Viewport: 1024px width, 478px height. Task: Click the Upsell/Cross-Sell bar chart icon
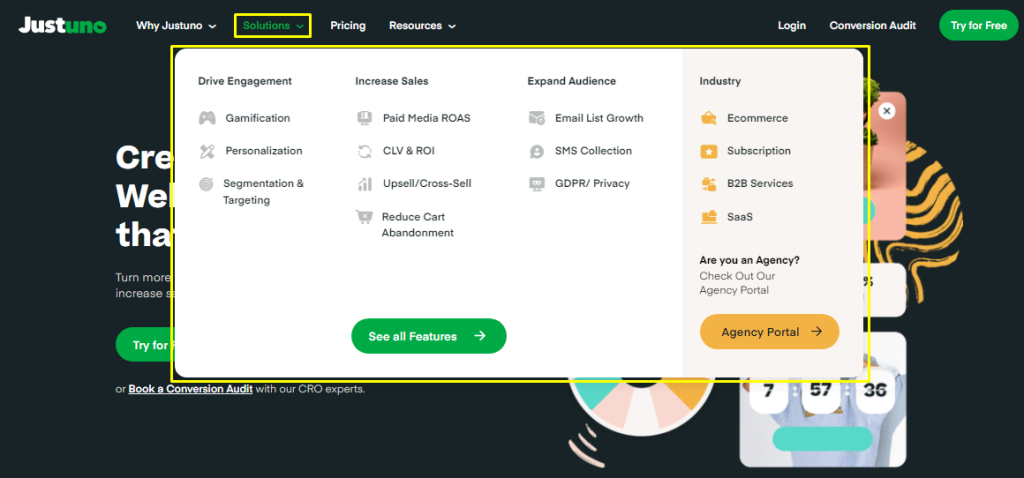(x=364, y=184)
